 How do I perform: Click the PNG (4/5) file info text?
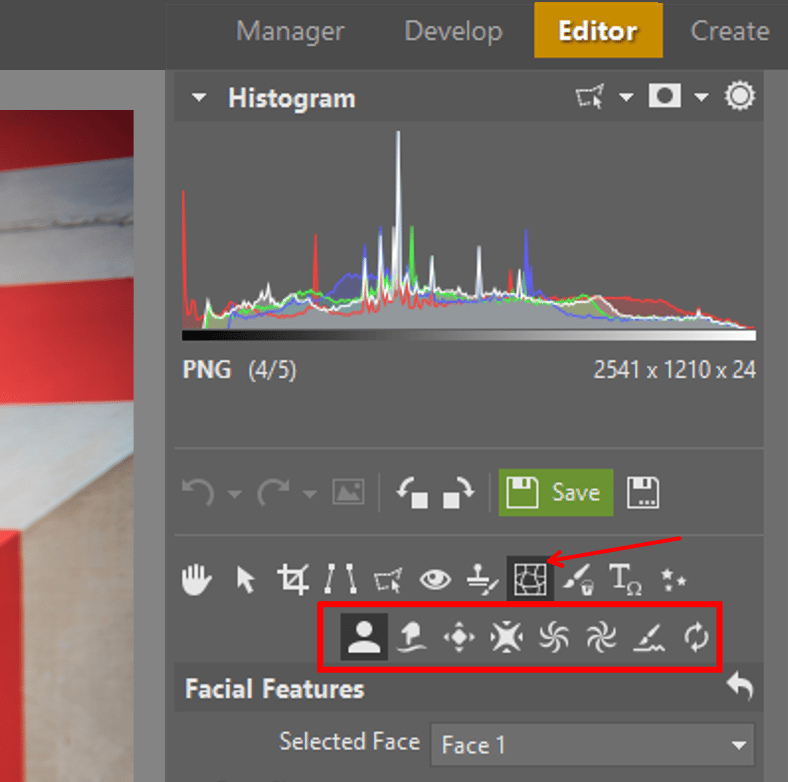239,370
